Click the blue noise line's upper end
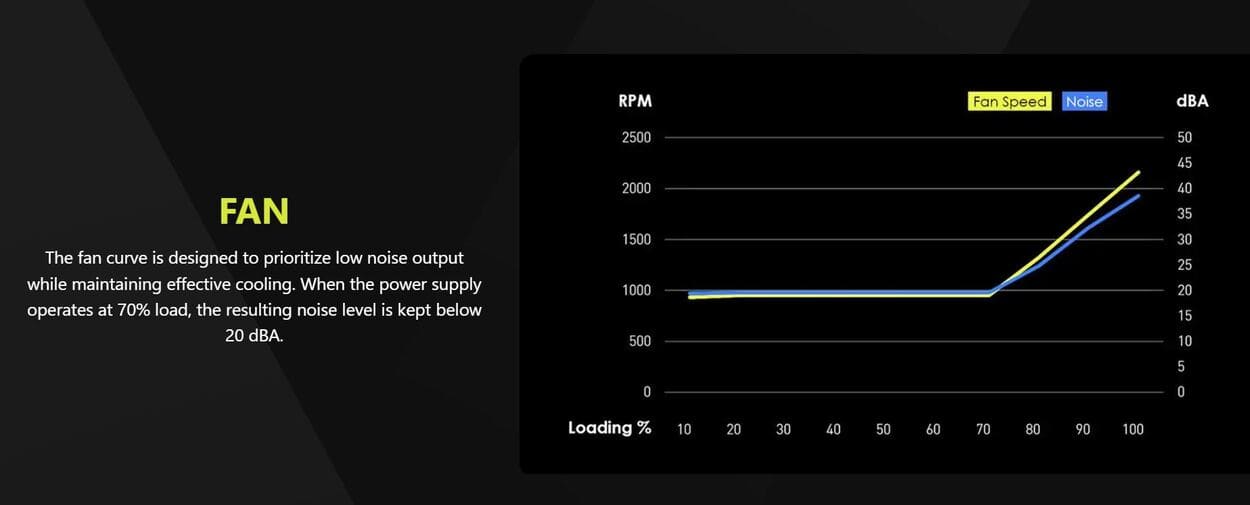 tap(1138, 196)
